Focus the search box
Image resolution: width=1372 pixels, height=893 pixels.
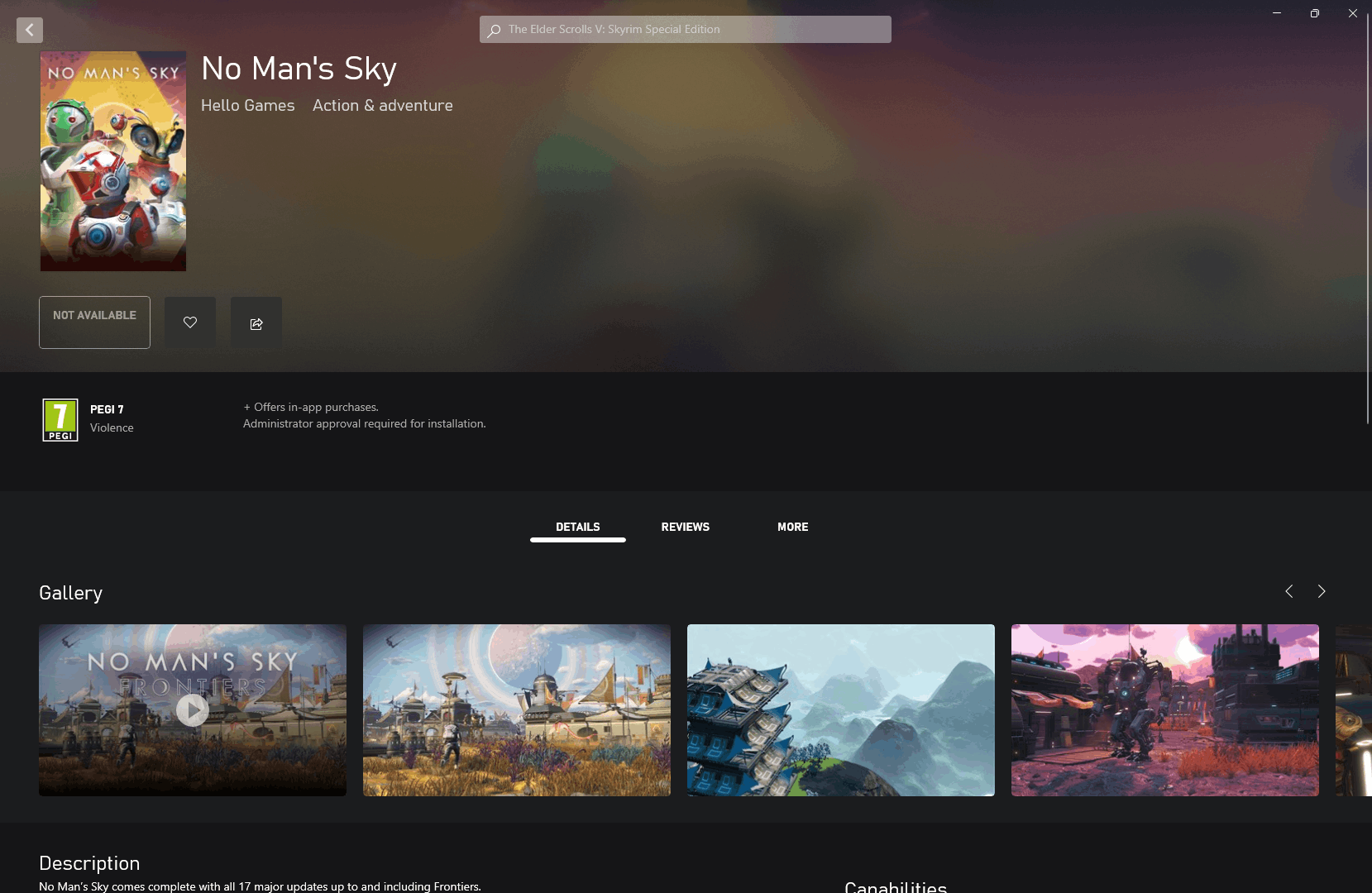(x=685, y=29)
